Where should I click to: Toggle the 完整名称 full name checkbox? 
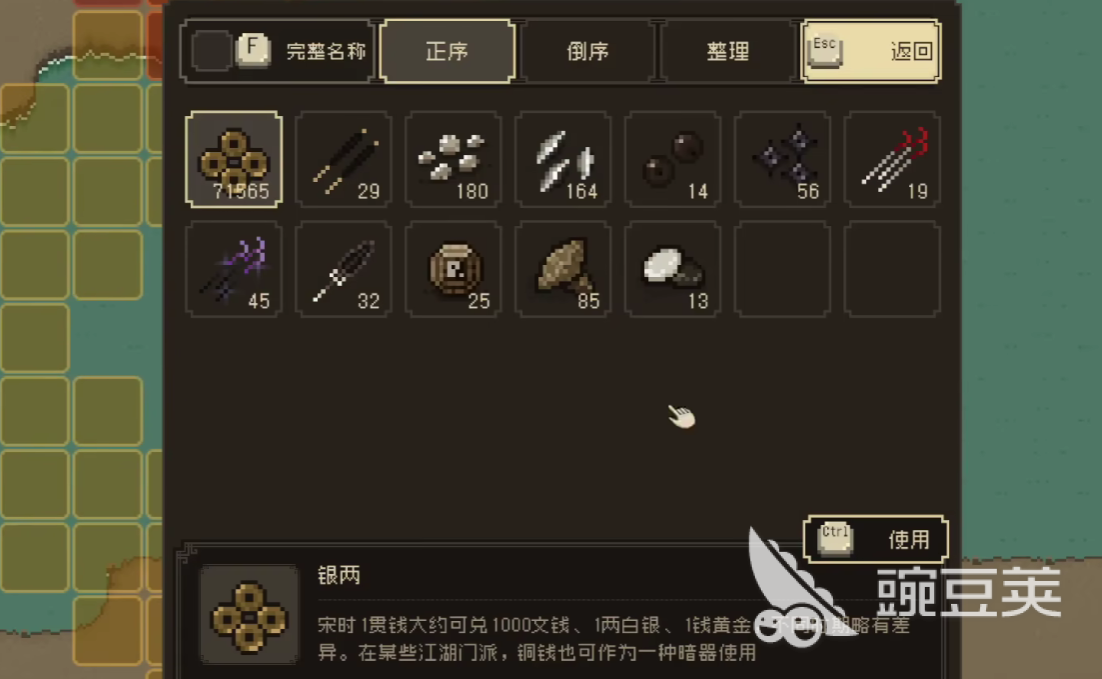[x=211, y=51]
